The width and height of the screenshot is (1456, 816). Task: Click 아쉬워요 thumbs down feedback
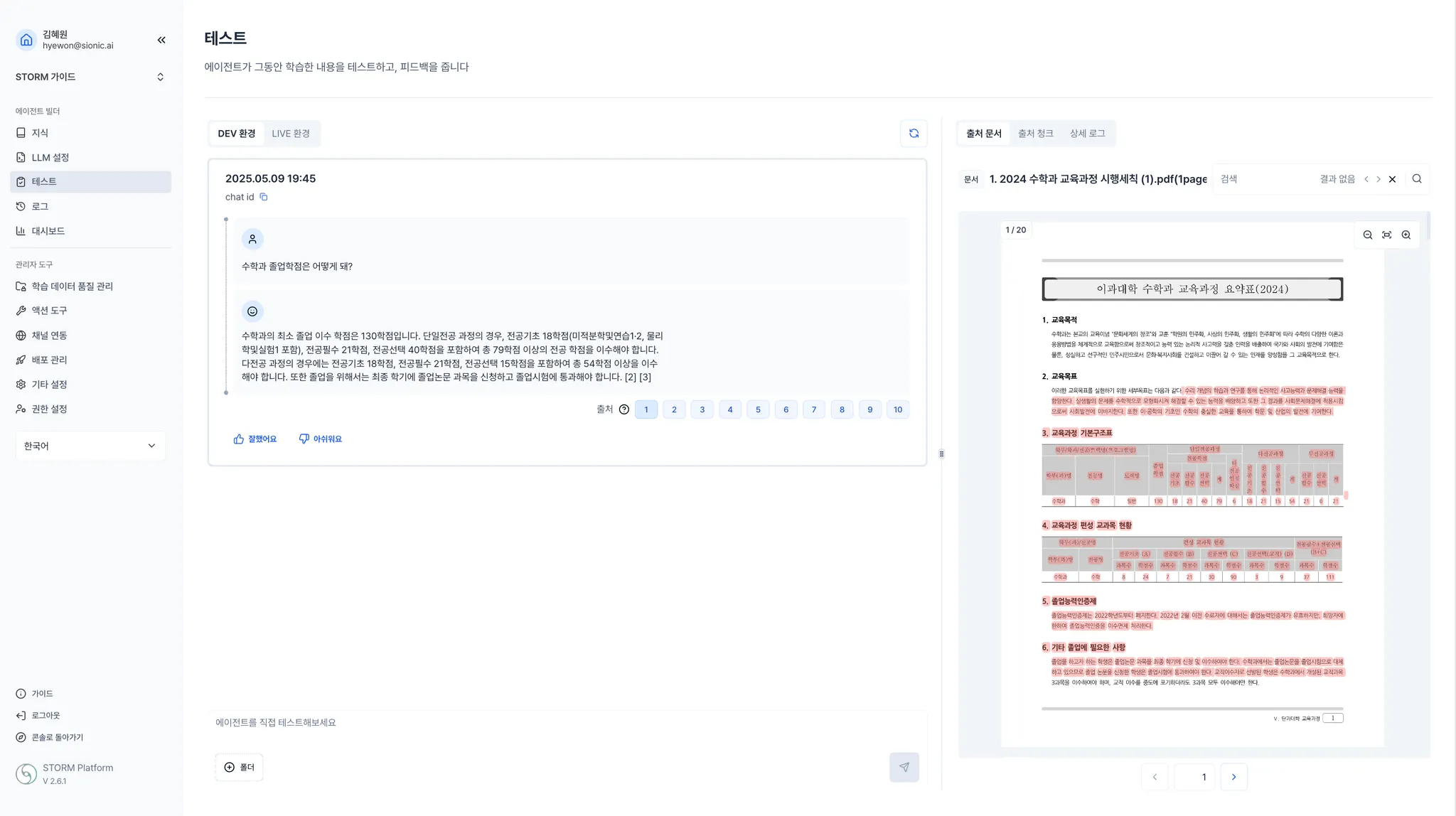320,439
